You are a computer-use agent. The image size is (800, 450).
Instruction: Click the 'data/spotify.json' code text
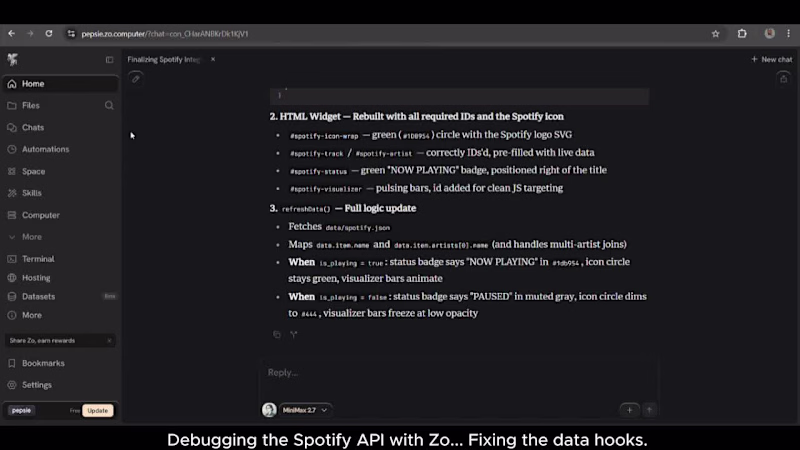coord(358,228)
